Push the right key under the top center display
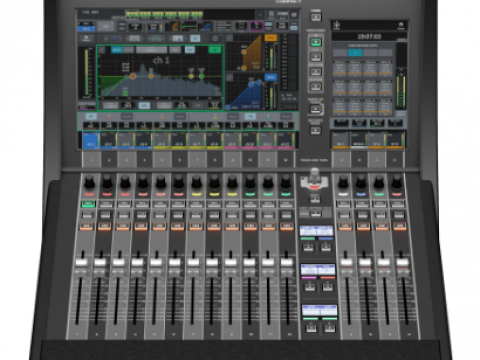Image resolution: width=480 pixels, height=360 pixels. (x=326, y=247)
